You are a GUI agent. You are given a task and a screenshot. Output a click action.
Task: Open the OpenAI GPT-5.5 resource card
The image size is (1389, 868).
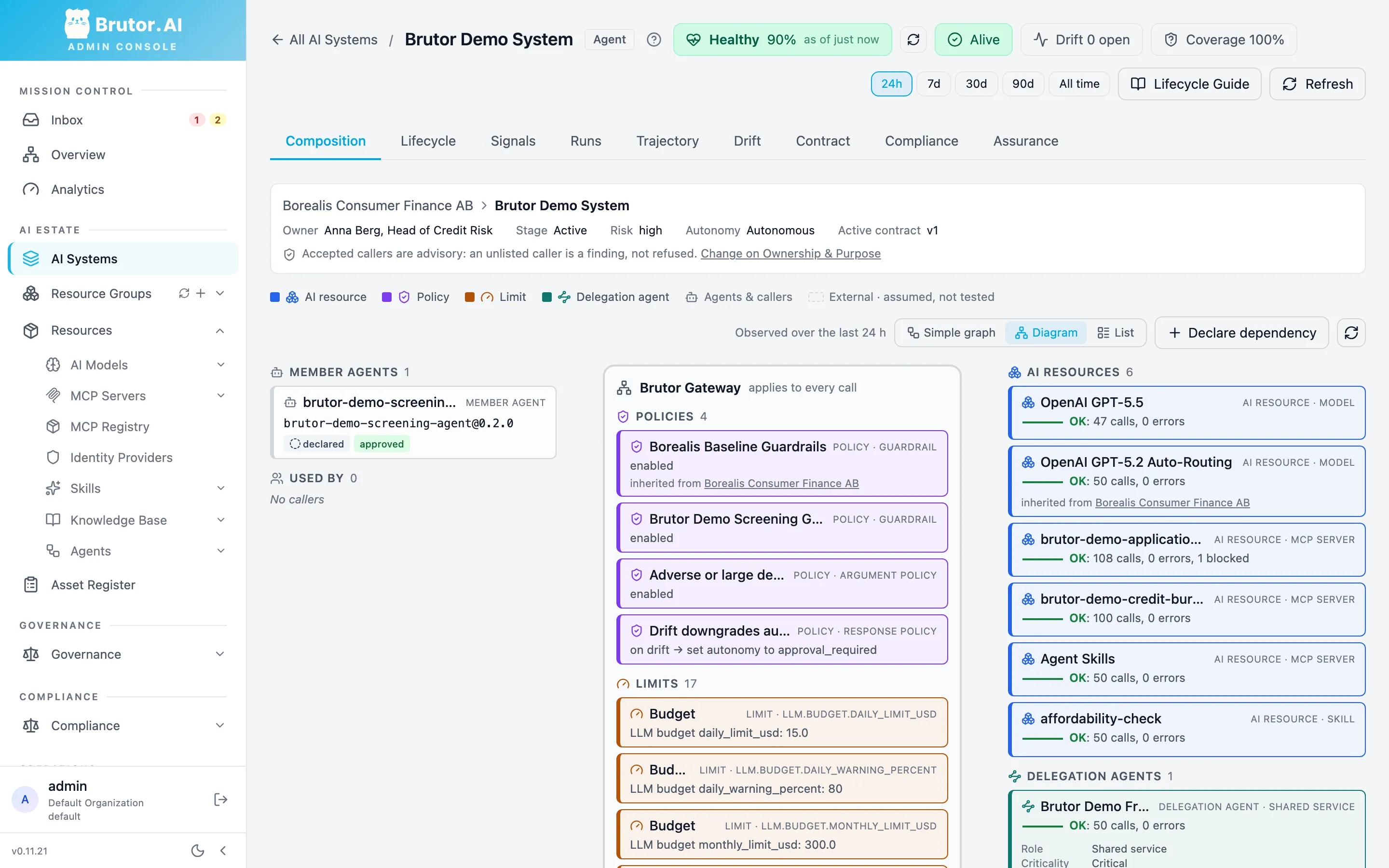pos(1186,412)
